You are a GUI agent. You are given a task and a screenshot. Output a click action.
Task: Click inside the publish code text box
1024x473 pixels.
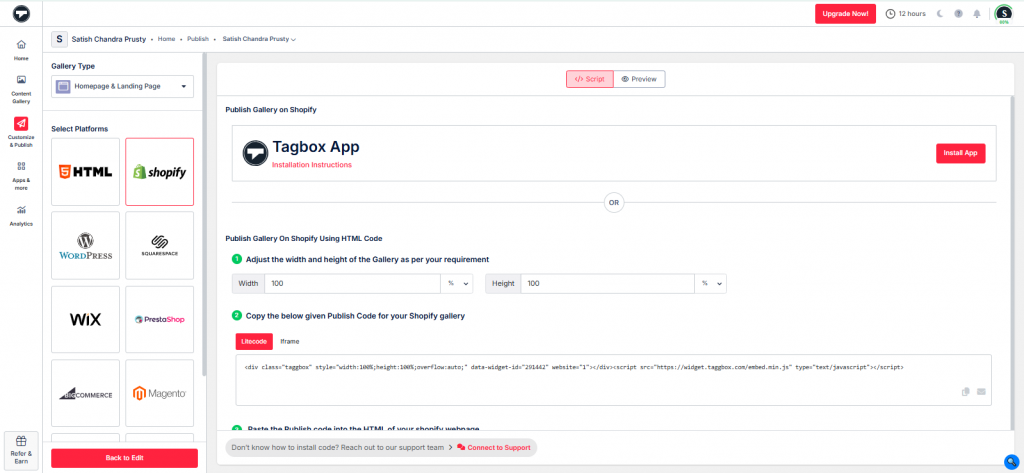click(x=613, y=380)
